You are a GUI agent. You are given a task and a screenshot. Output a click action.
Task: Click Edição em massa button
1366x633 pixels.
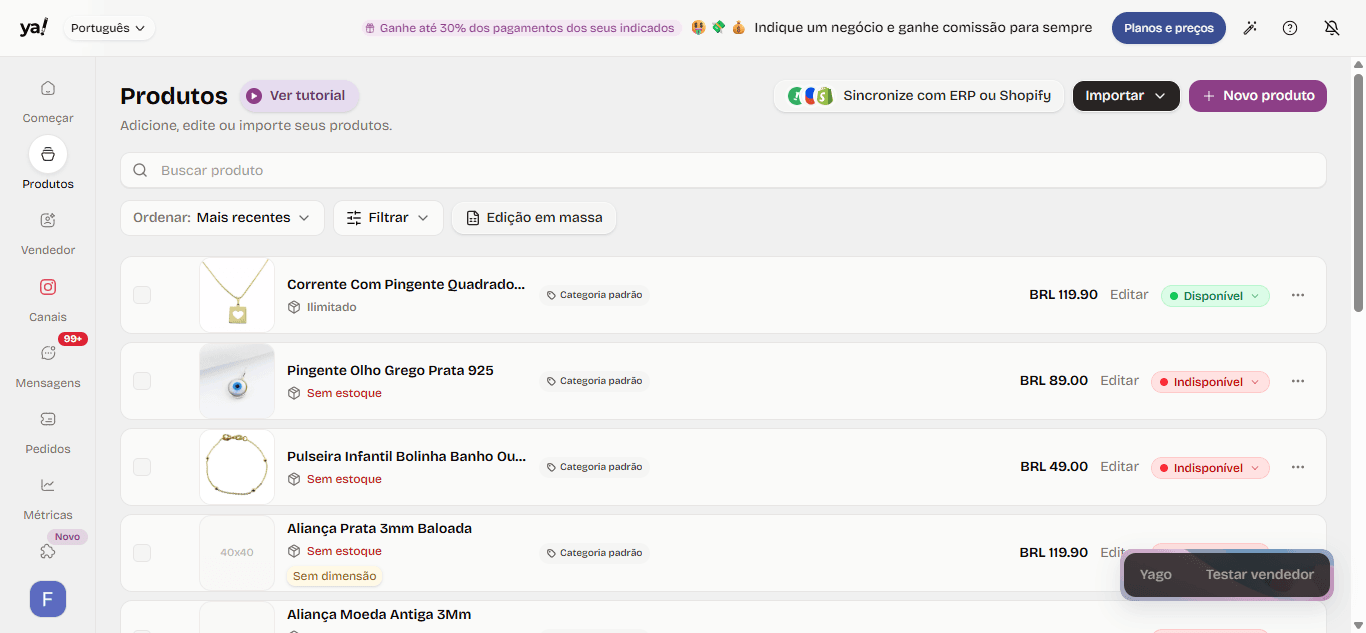[x=534, y=218]
